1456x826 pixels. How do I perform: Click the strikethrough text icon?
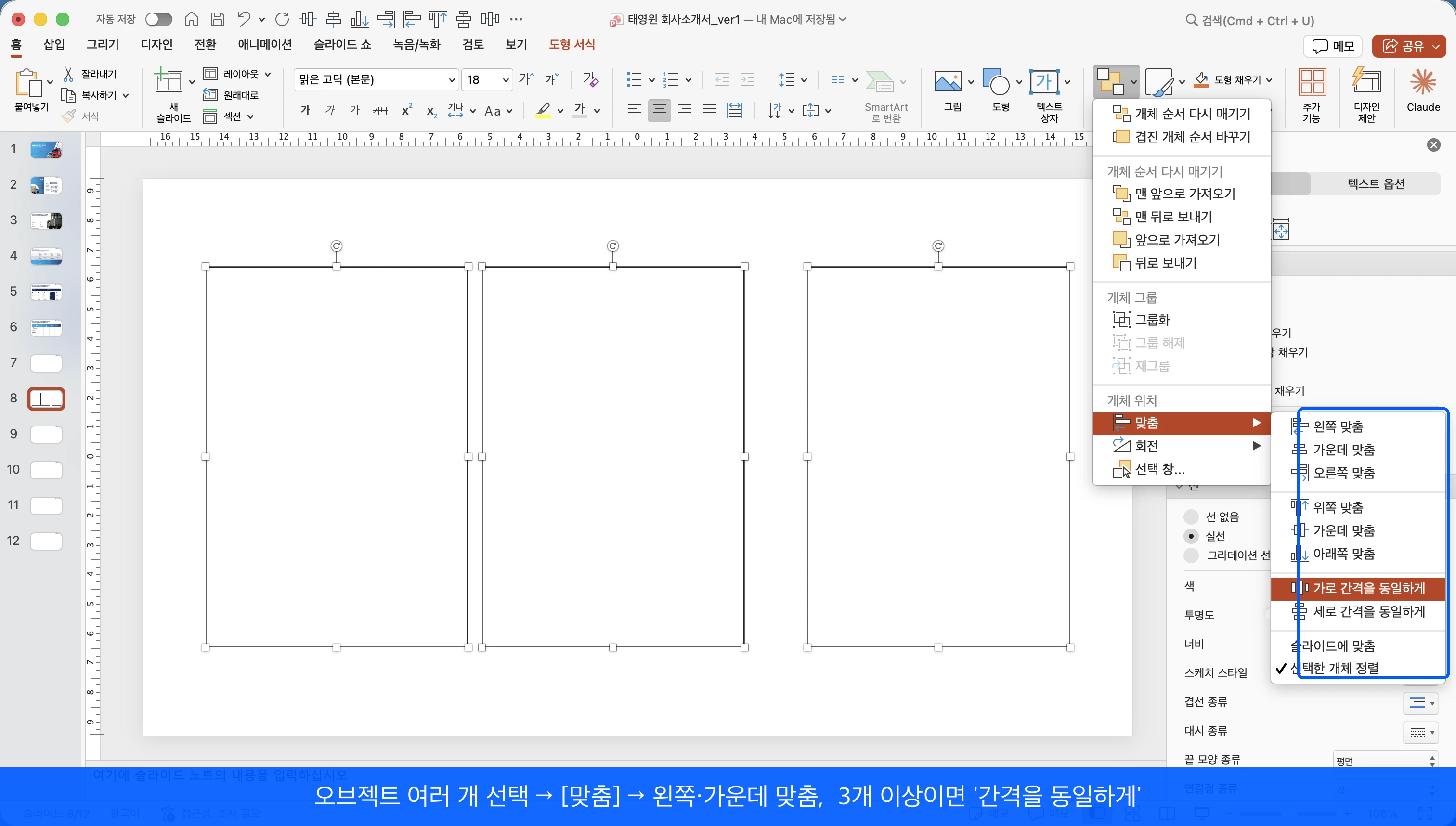[x=380, y=110]
